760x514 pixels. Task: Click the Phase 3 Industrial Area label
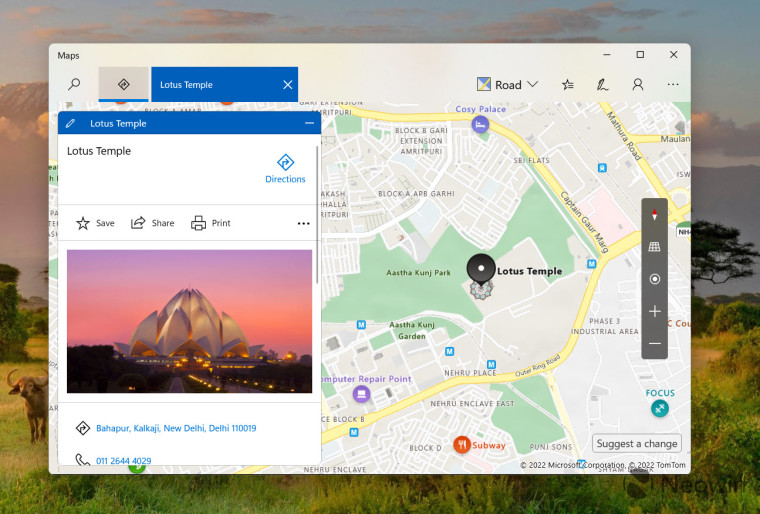(604, 326)
